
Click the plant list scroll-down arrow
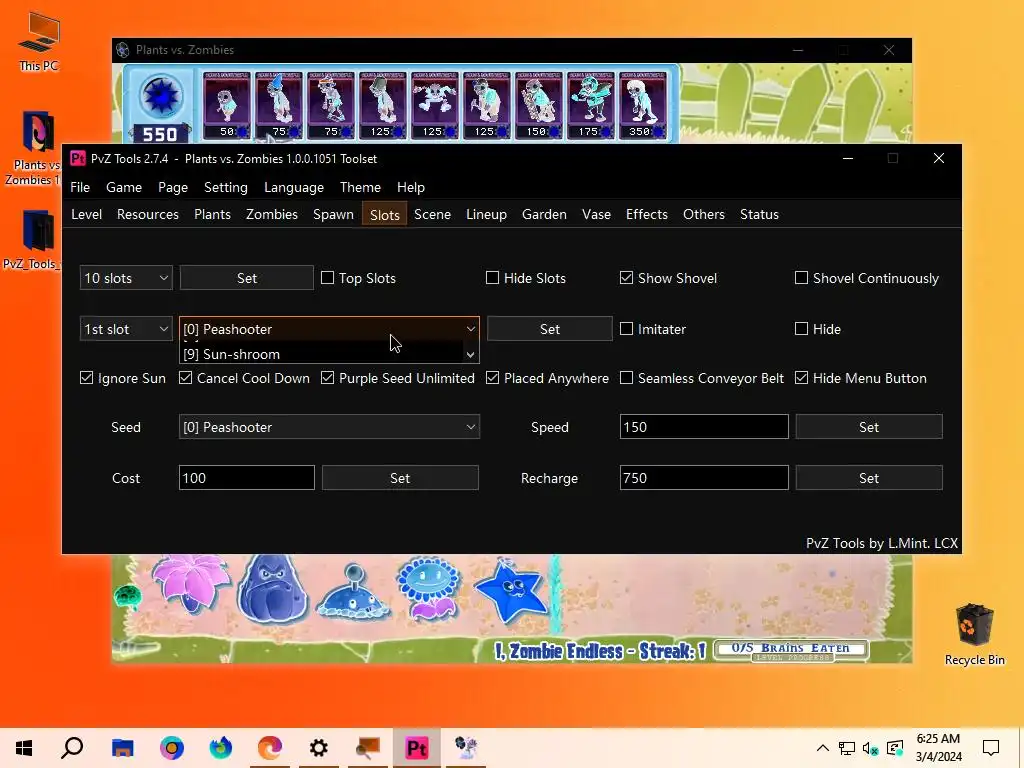point(470,355)
